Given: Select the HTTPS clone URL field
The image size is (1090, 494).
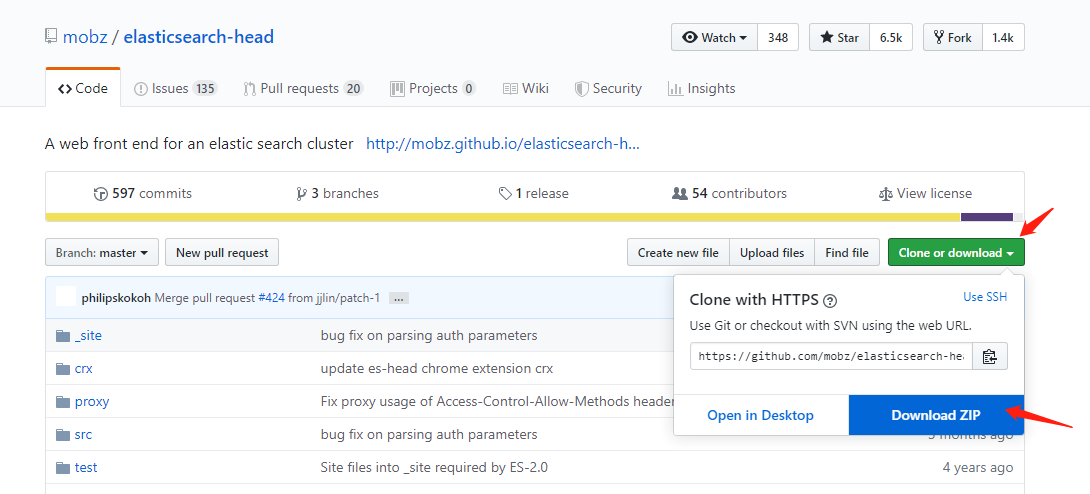Looking at the screenshot, I should coord(831,356).
